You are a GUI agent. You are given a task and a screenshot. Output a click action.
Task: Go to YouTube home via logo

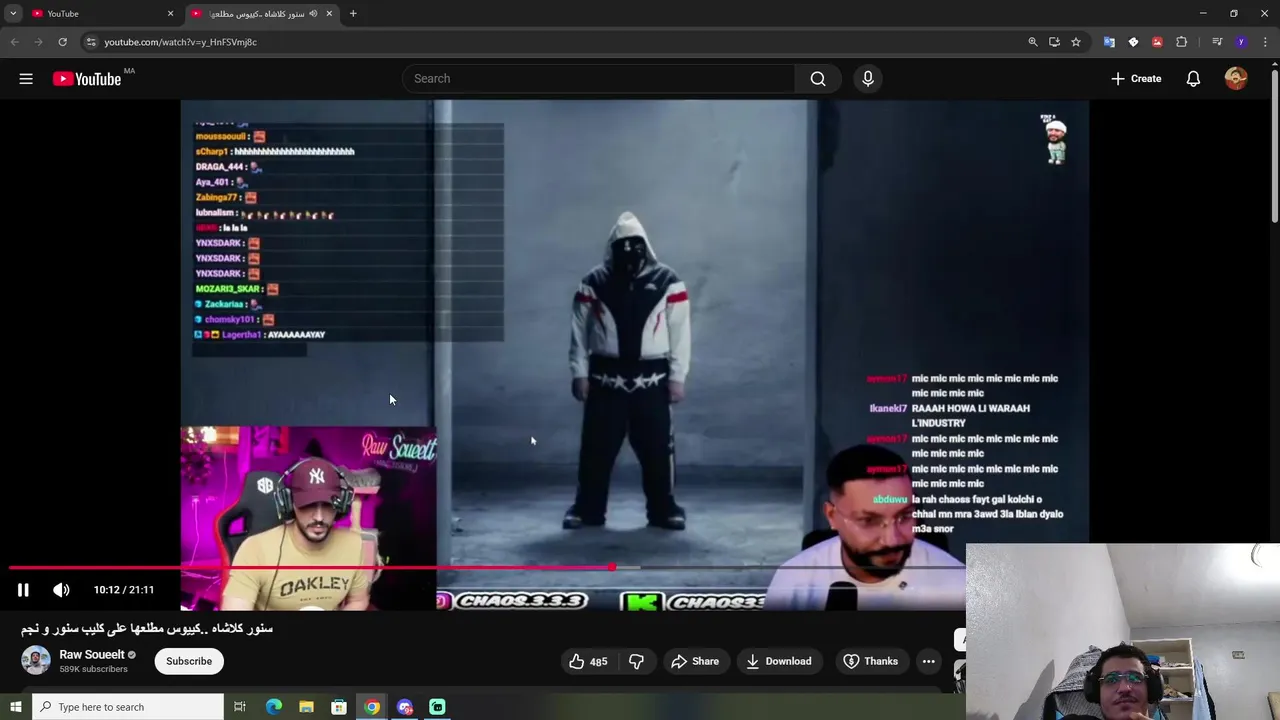[87, 79]
